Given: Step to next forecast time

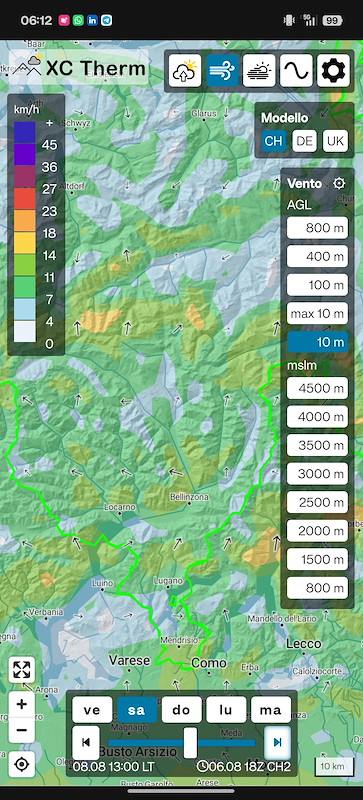Looking at the screenshot, I should click(x=277, y=742).
